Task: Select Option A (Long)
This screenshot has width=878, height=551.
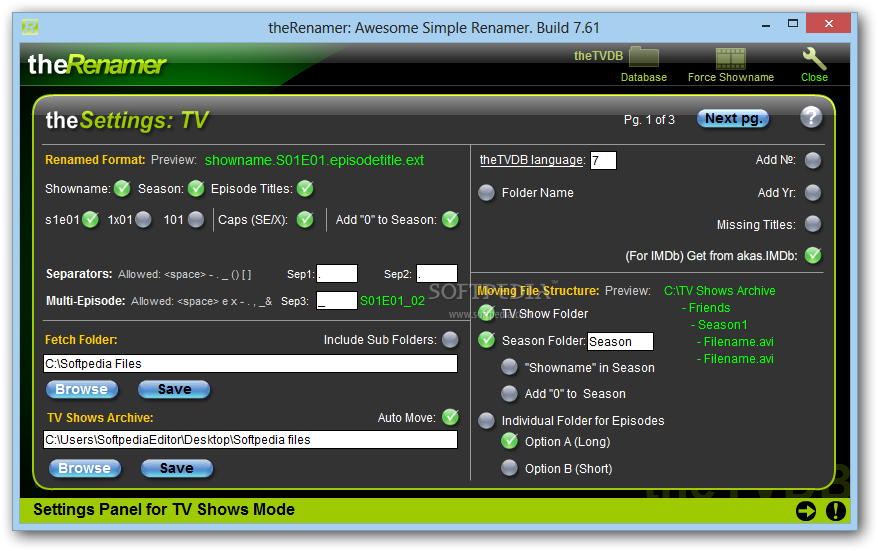Action: click(509, 441)
